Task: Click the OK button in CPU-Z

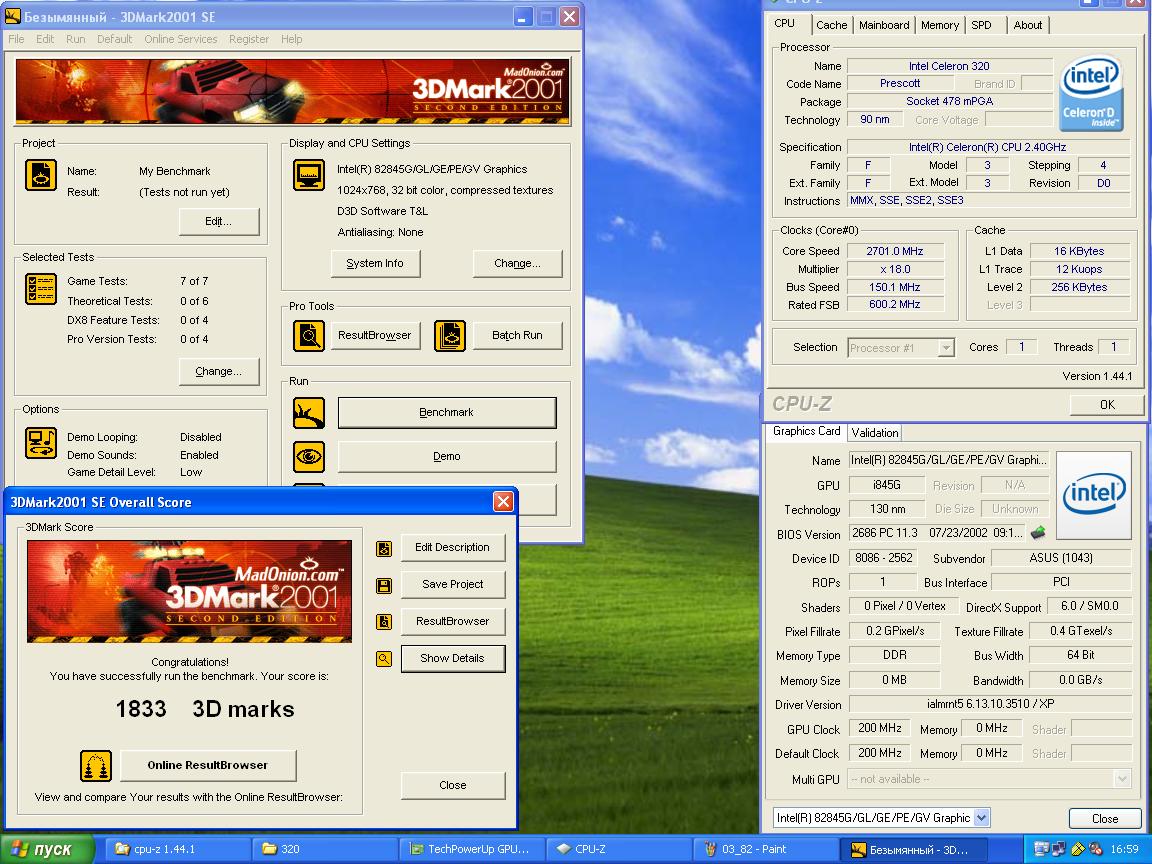Action: 1107,405
